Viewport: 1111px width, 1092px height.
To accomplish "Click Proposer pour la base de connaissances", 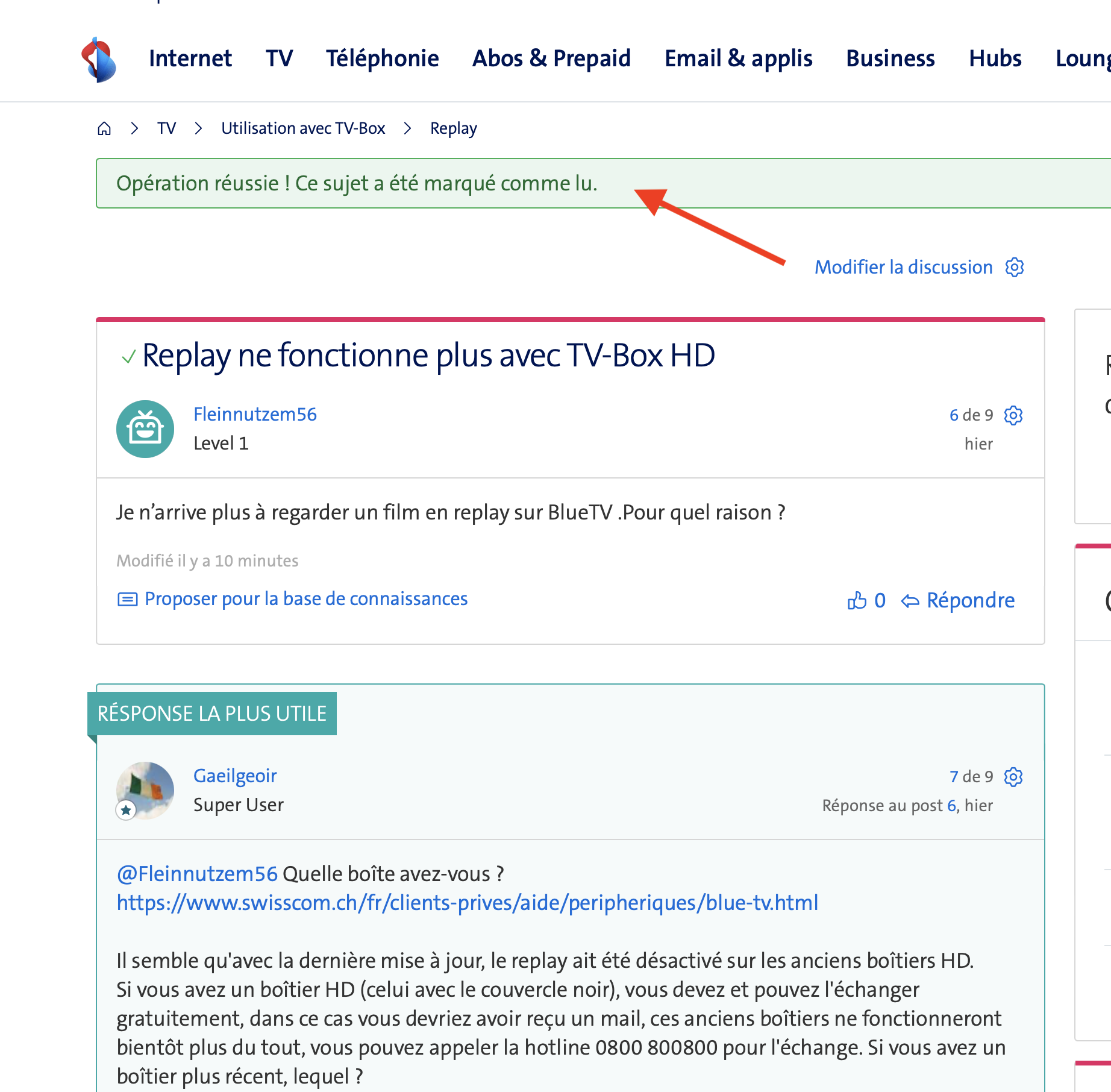I will tap(306, 598).
